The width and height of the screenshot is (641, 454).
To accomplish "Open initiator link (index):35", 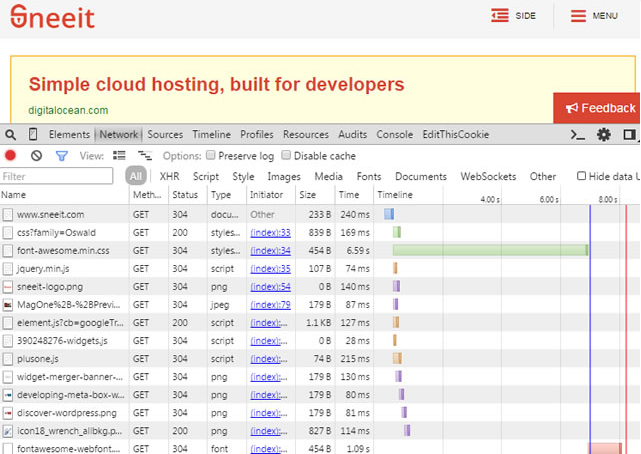I will tap(270, 269).
